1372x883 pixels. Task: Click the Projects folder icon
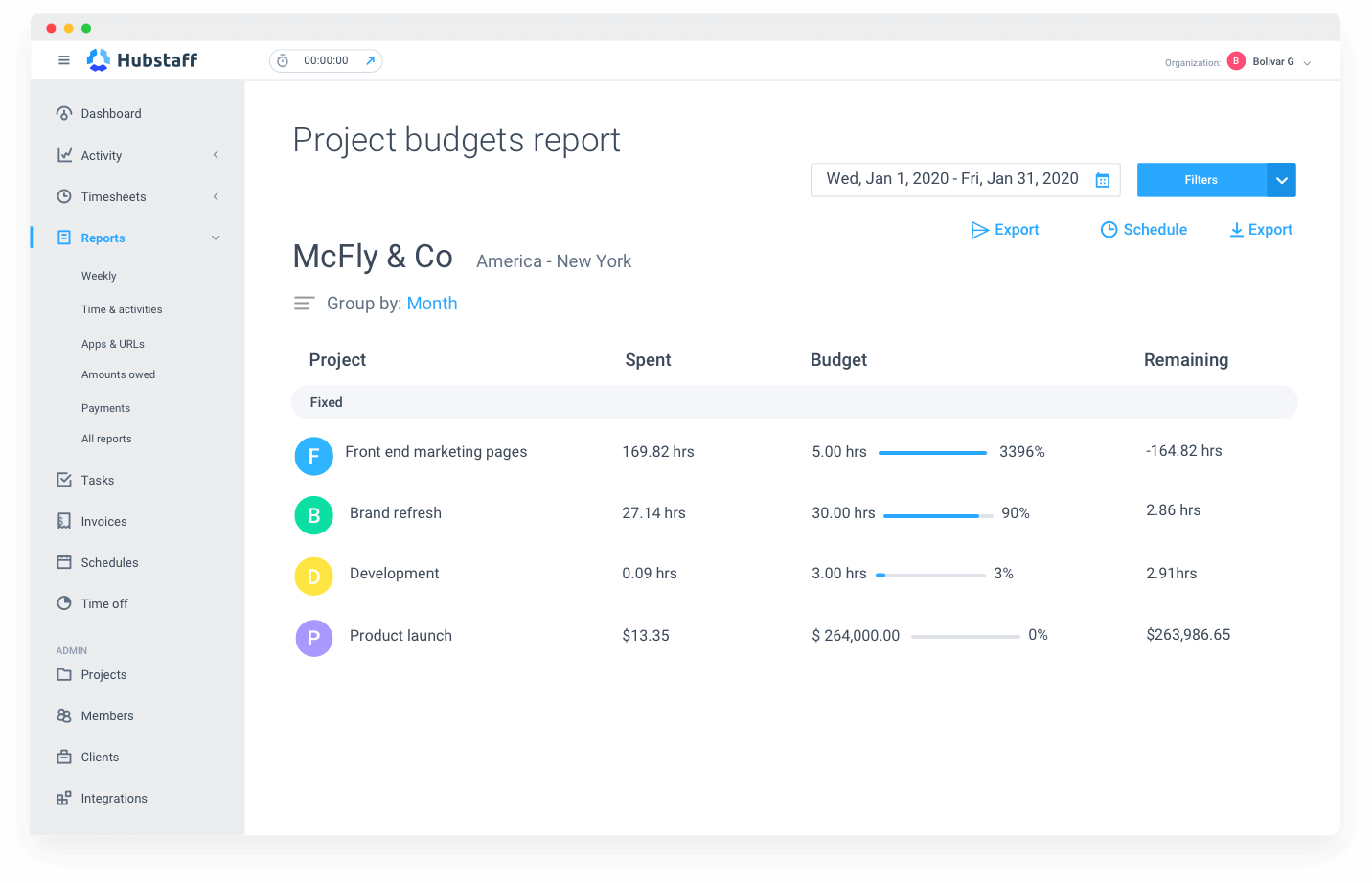point(64,674)
